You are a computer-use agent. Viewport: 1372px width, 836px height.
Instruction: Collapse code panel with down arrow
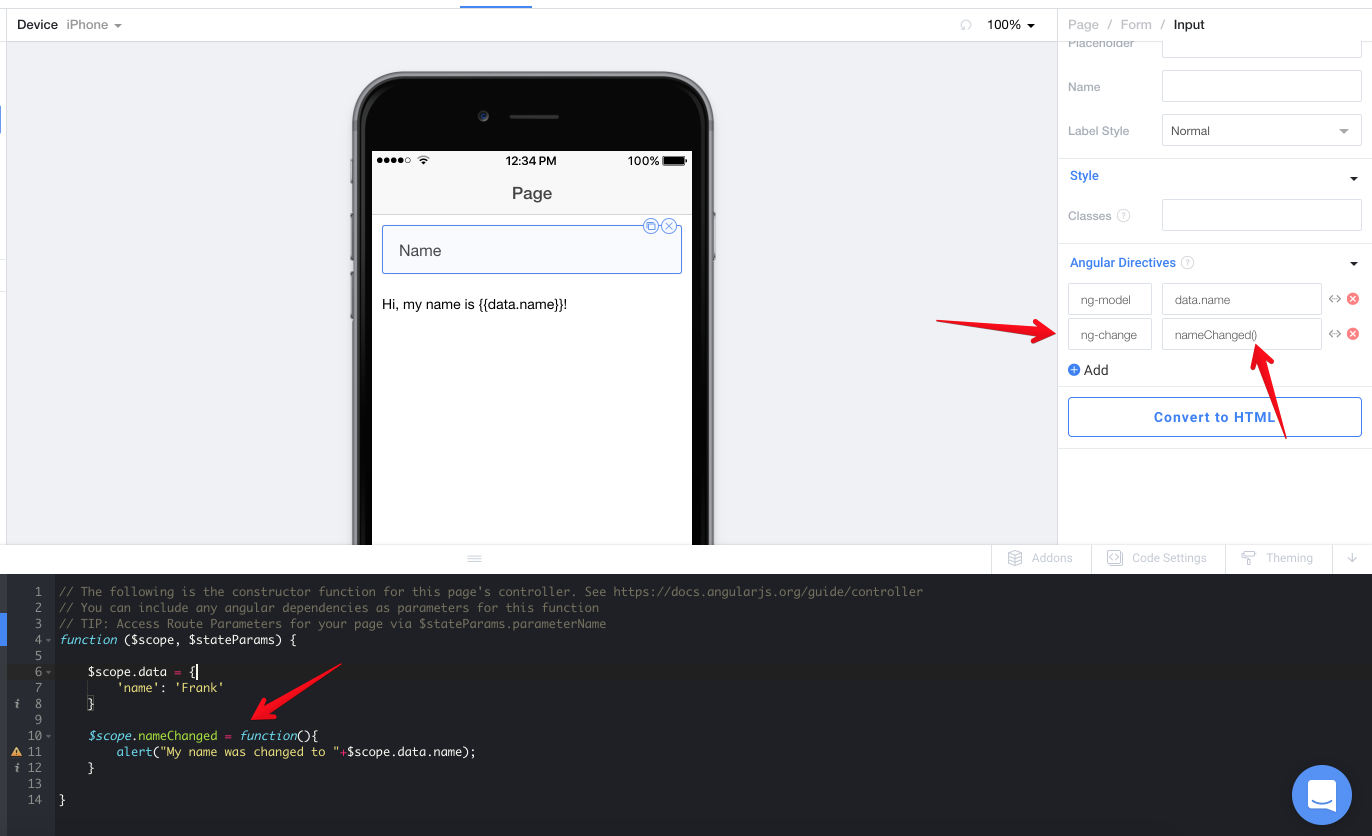tap(1352, 558)
